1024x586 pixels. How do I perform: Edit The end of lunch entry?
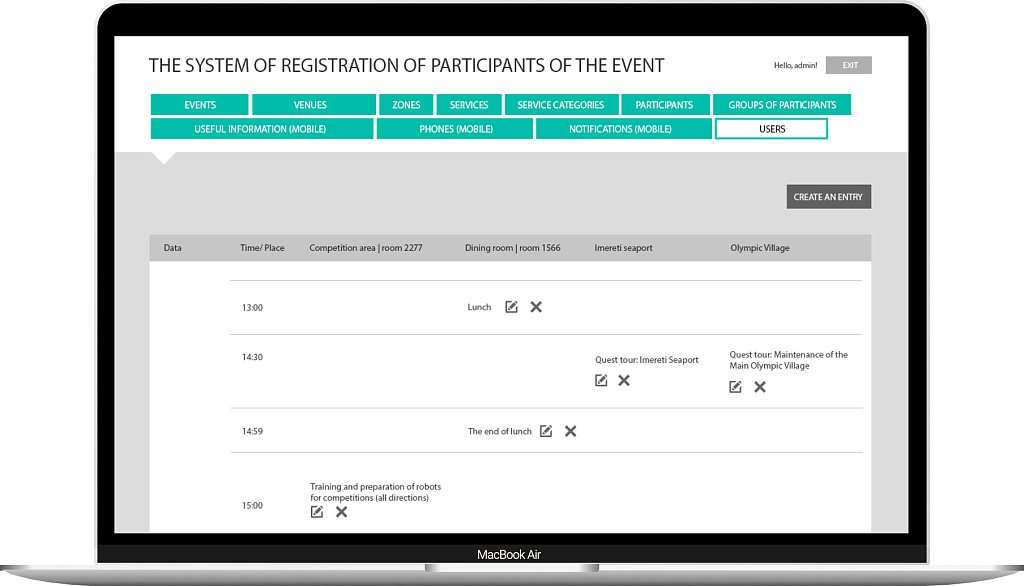coord(547,431)
